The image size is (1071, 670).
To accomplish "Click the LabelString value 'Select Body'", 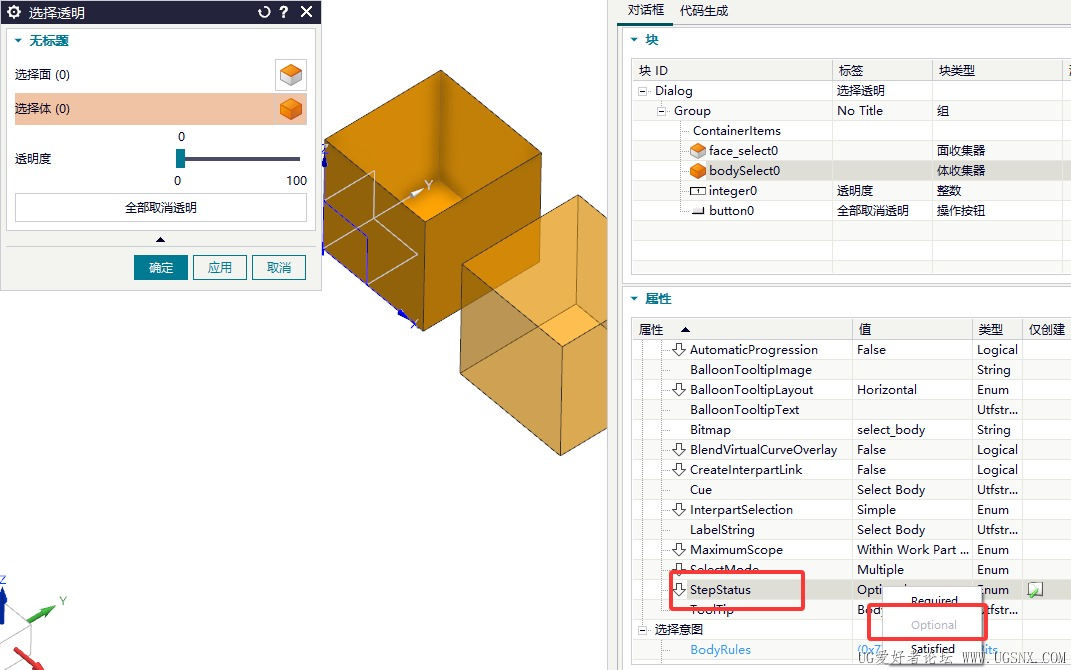I will tap(891, 529).
